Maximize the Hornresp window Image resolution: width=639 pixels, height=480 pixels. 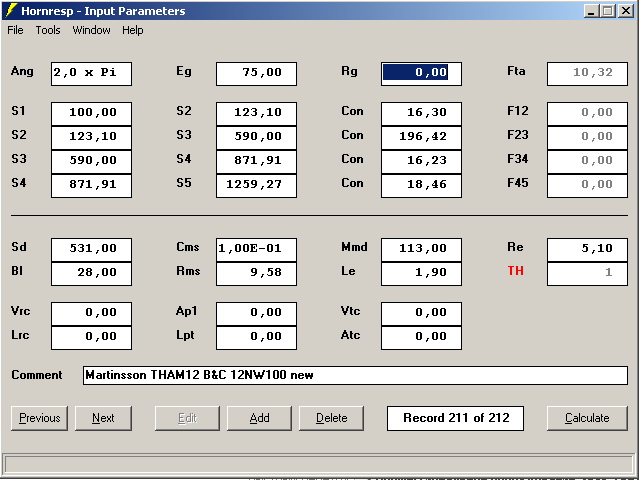coord(607,11)
